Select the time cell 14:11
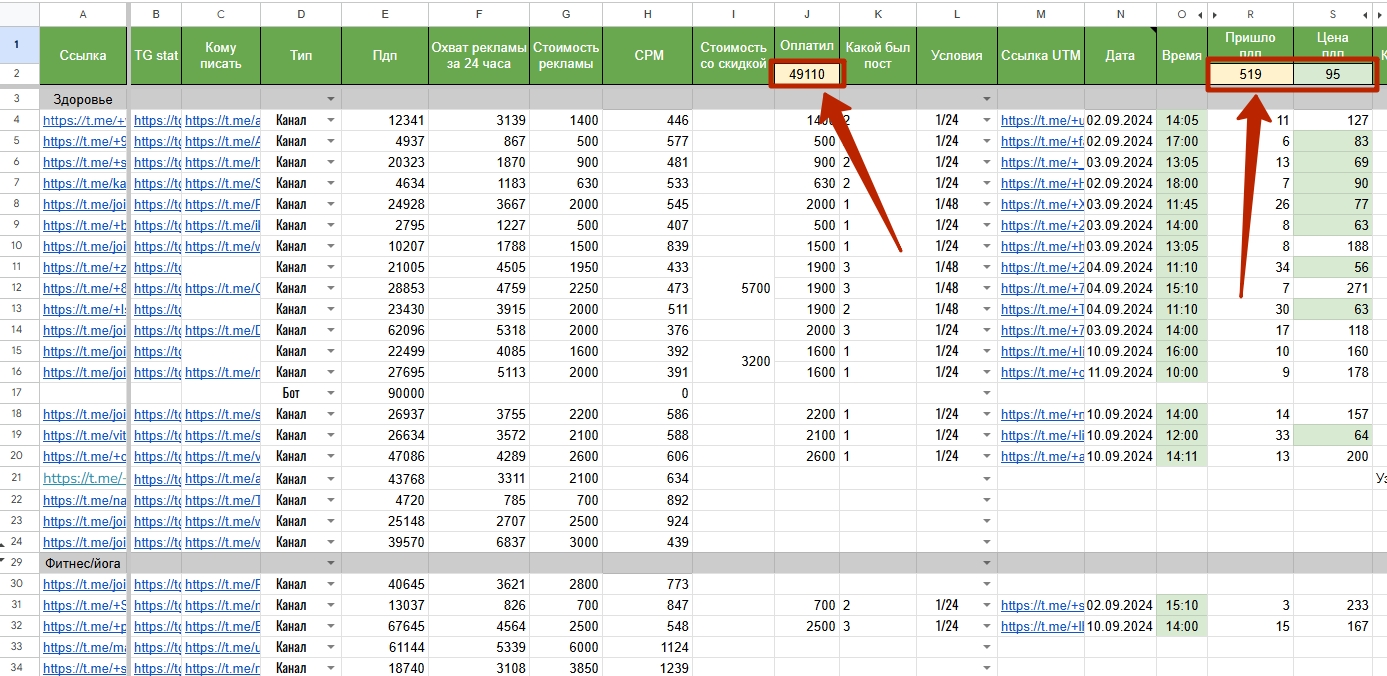The height and width of the screenshot is (676, 1387). (1181, 457)
